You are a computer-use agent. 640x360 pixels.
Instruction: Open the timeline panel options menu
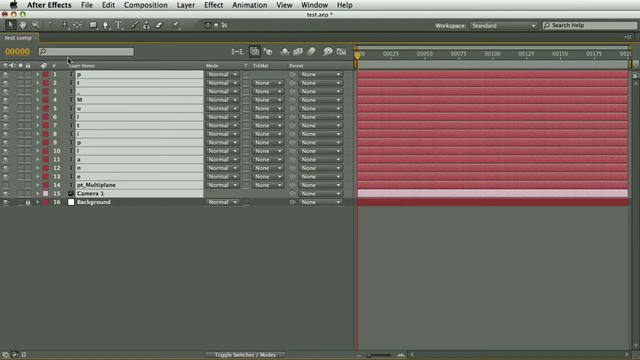pos(627,37)
